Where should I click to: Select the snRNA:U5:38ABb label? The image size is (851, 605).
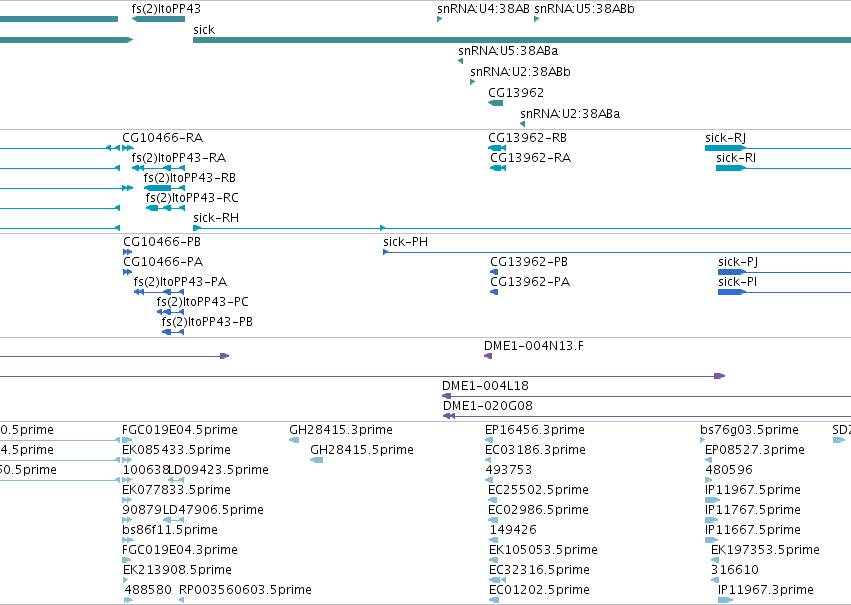click(x=584, y=9)
